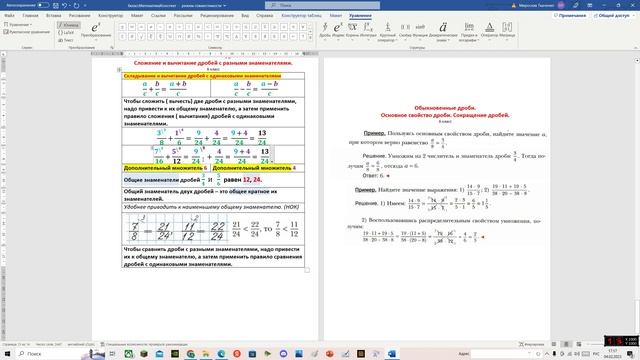This screenshot has width=640, height=360.
Task: Open the Крупный оператор gallery
Action: [387, 32]
